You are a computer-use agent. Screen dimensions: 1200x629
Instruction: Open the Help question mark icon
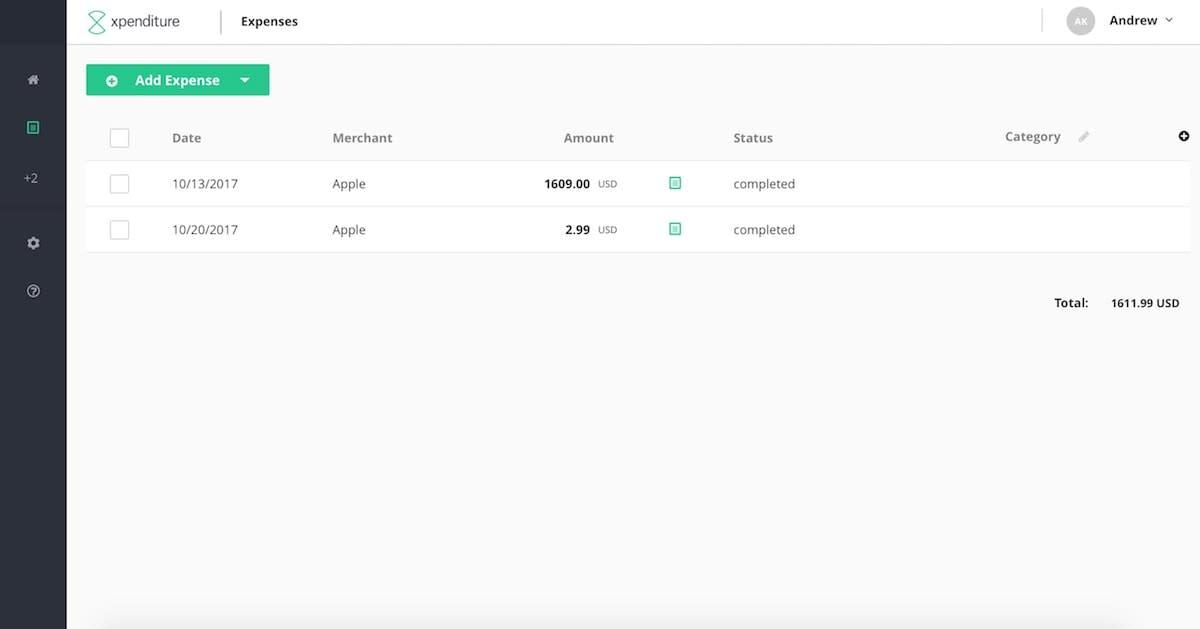[x=33, y=291]
